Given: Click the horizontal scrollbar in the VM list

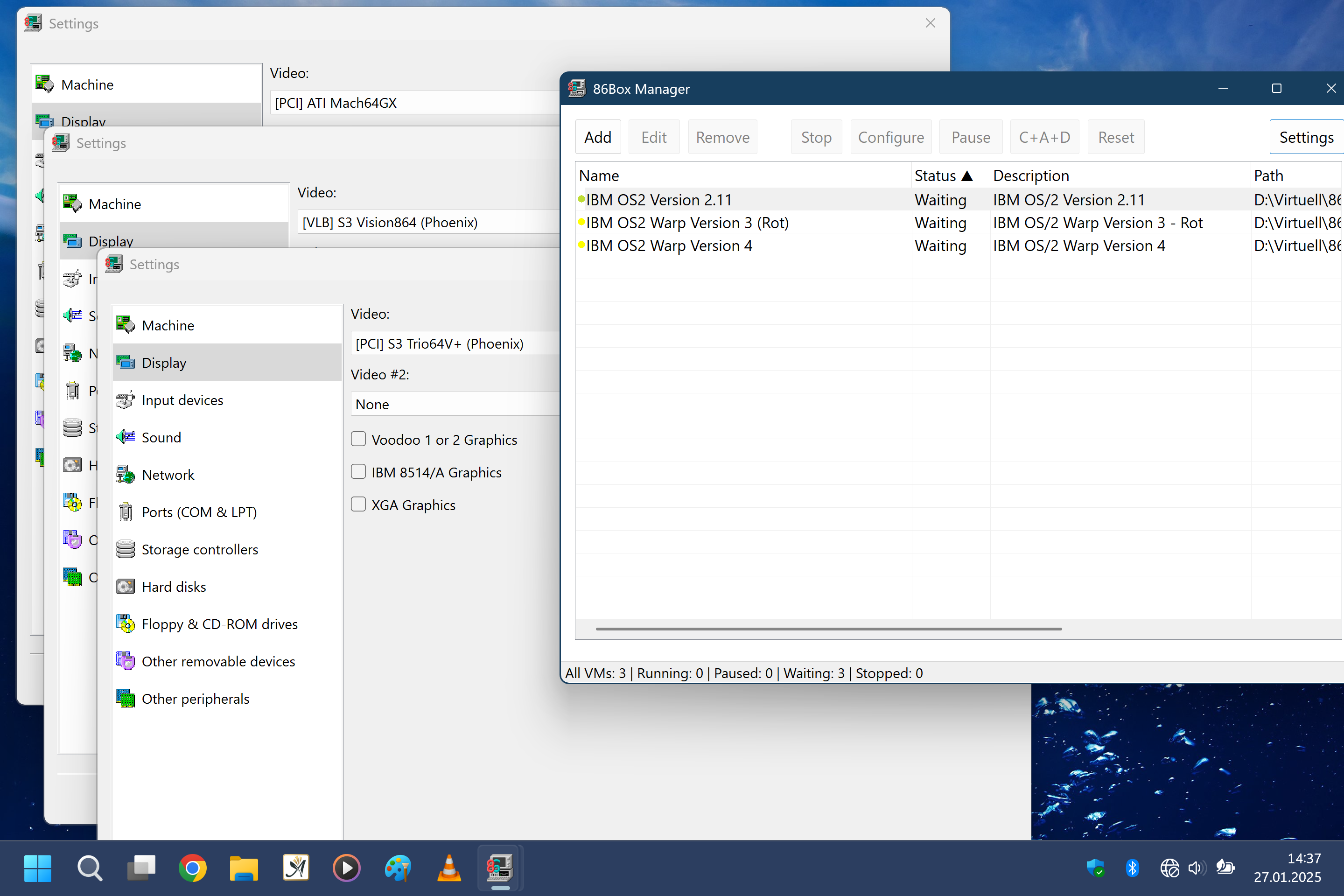Looking at the screenshot, I should [829, 629].
